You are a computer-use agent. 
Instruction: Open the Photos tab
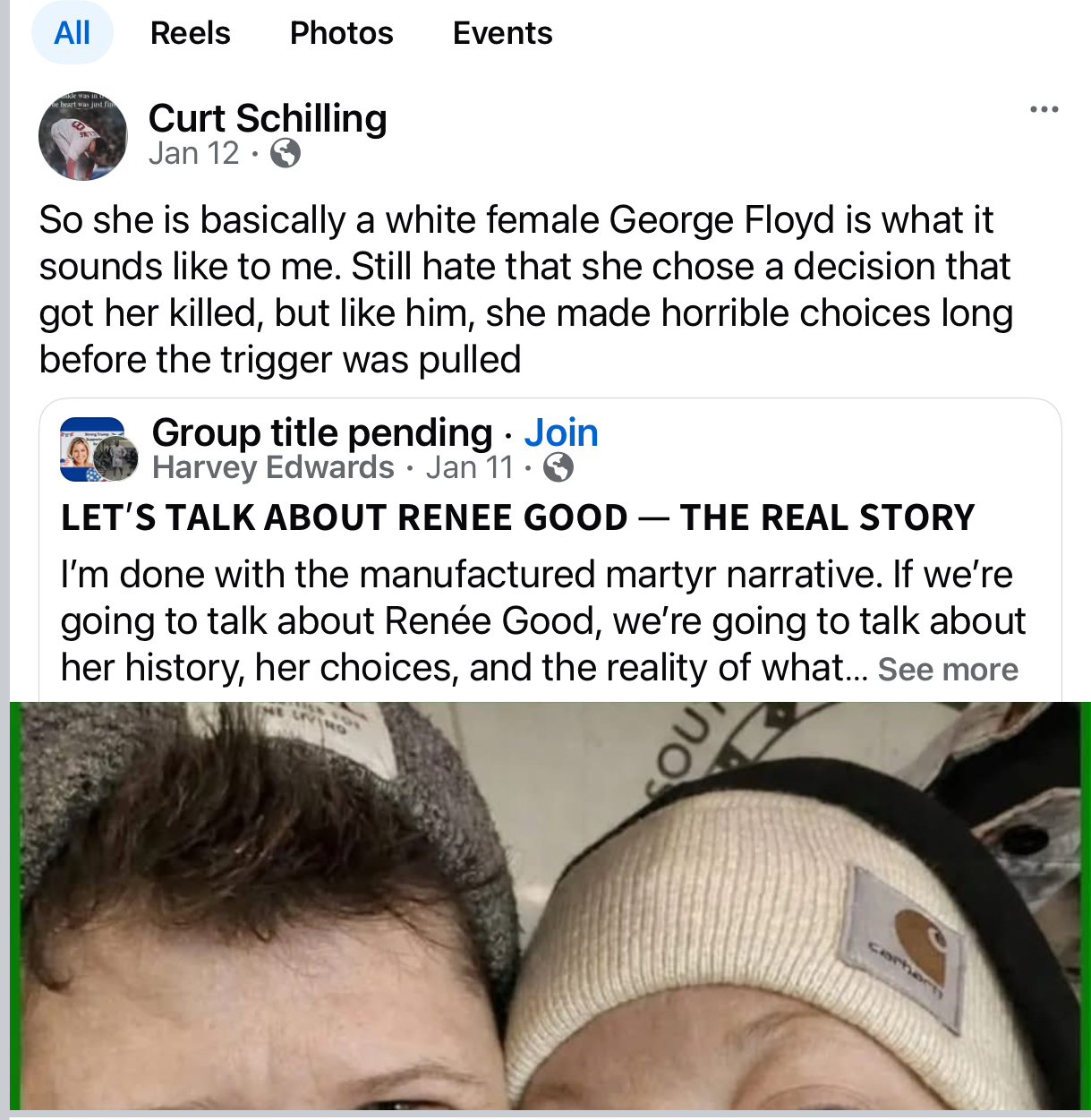pos(341,33)
